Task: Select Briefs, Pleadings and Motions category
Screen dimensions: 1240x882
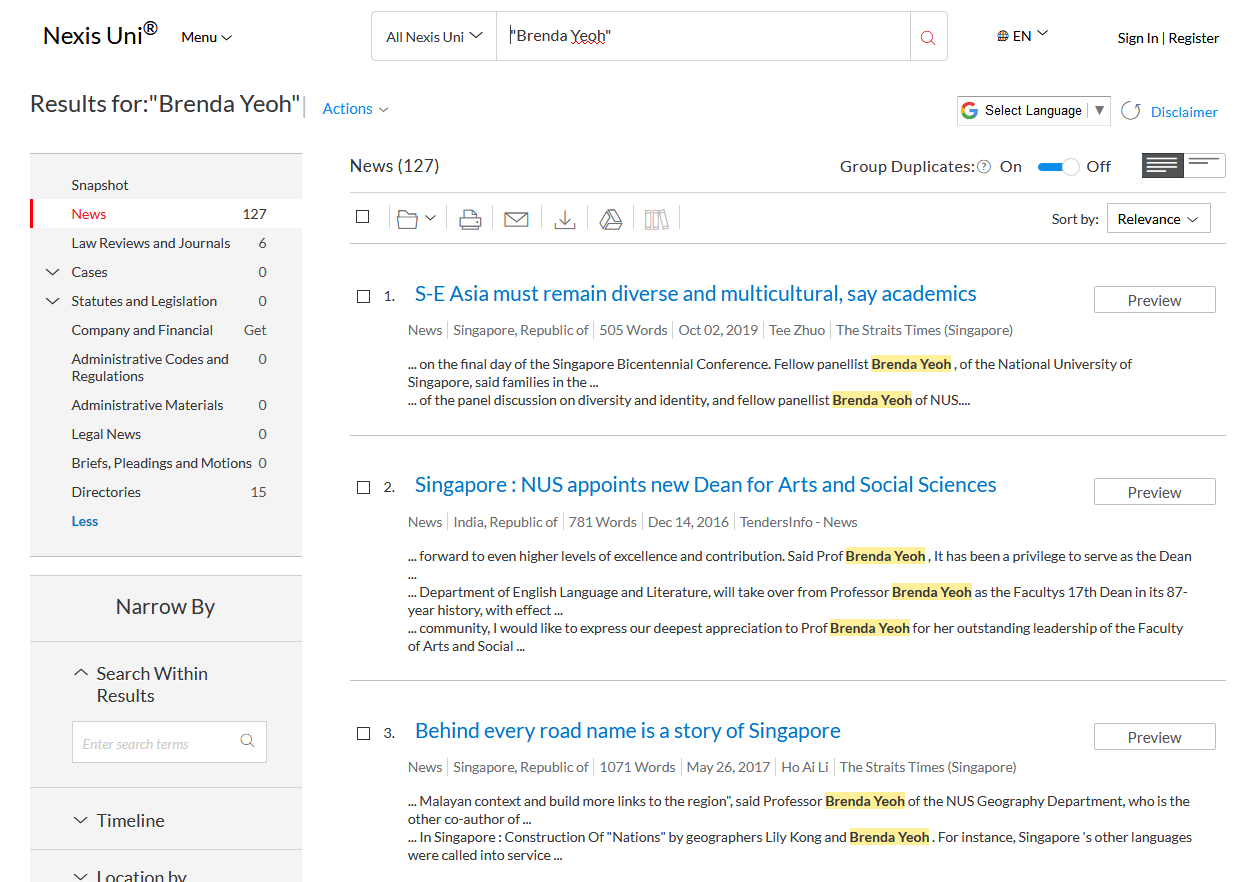Action: pyautogui.click(x=161, y=463)
